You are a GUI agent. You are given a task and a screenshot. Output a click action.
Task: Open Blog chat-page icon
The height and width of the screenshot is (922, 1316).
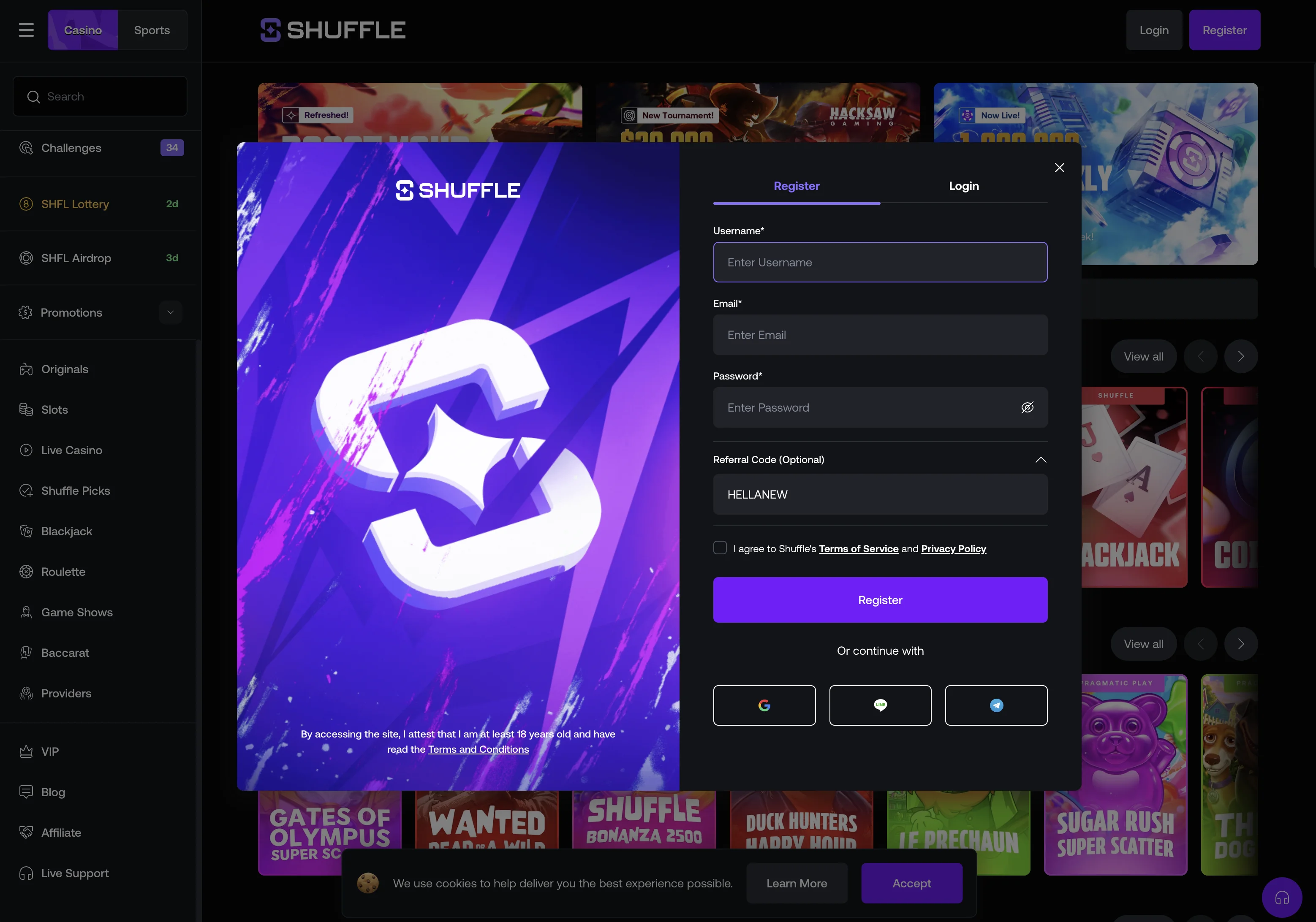(26, 792)
